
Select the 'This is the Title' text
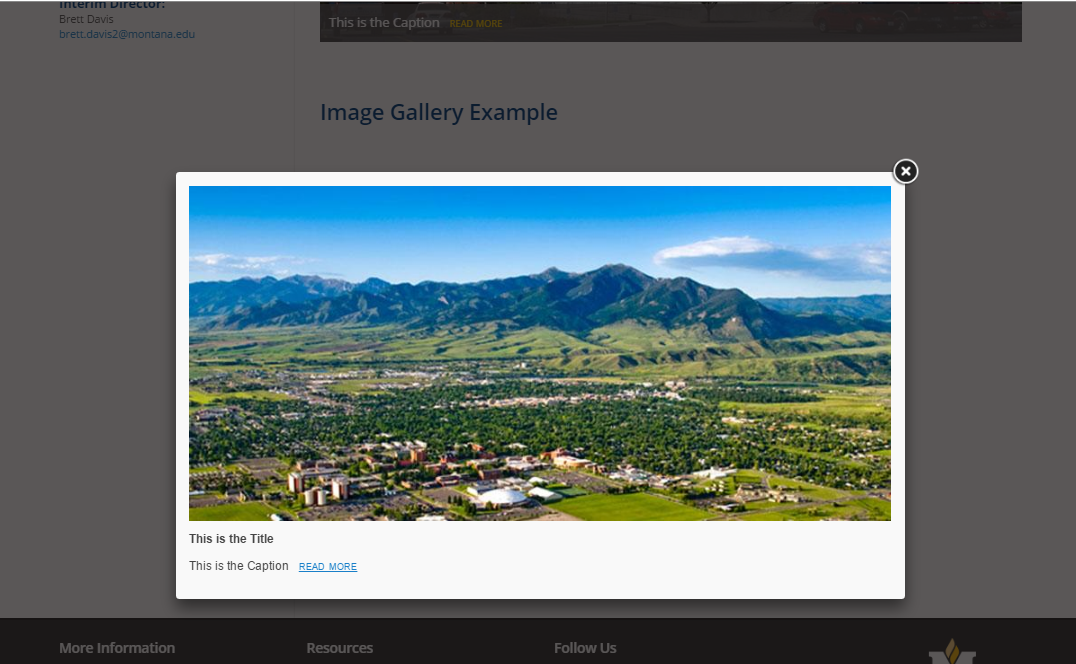point(231,539)
